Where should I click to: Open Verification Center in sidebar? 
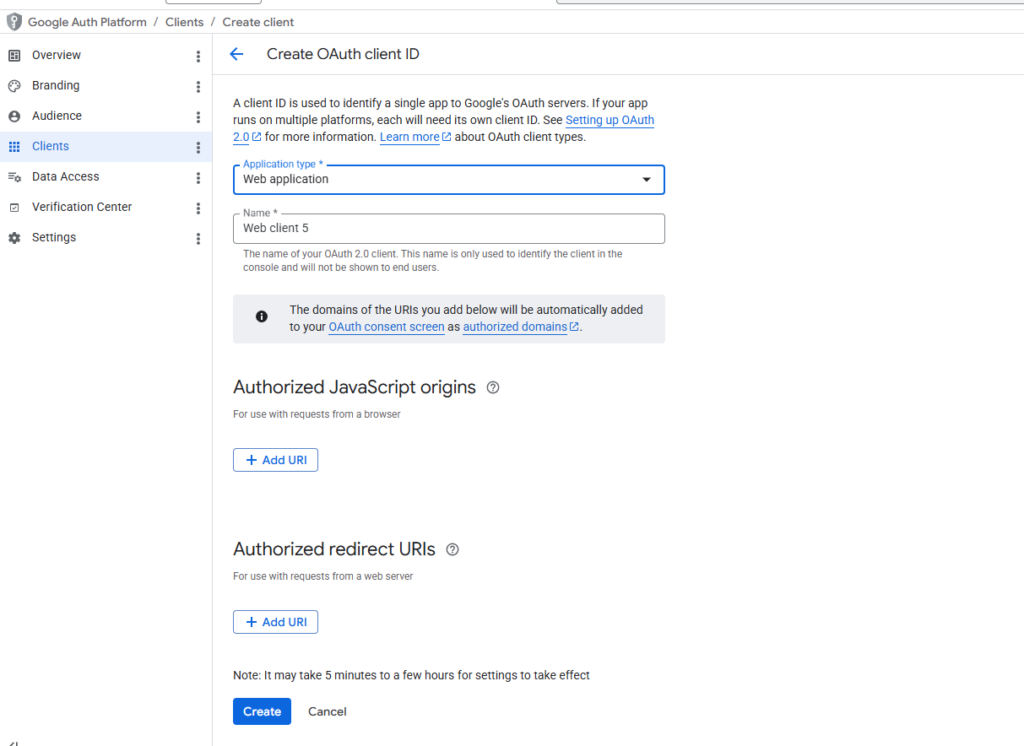pos(81,207)
